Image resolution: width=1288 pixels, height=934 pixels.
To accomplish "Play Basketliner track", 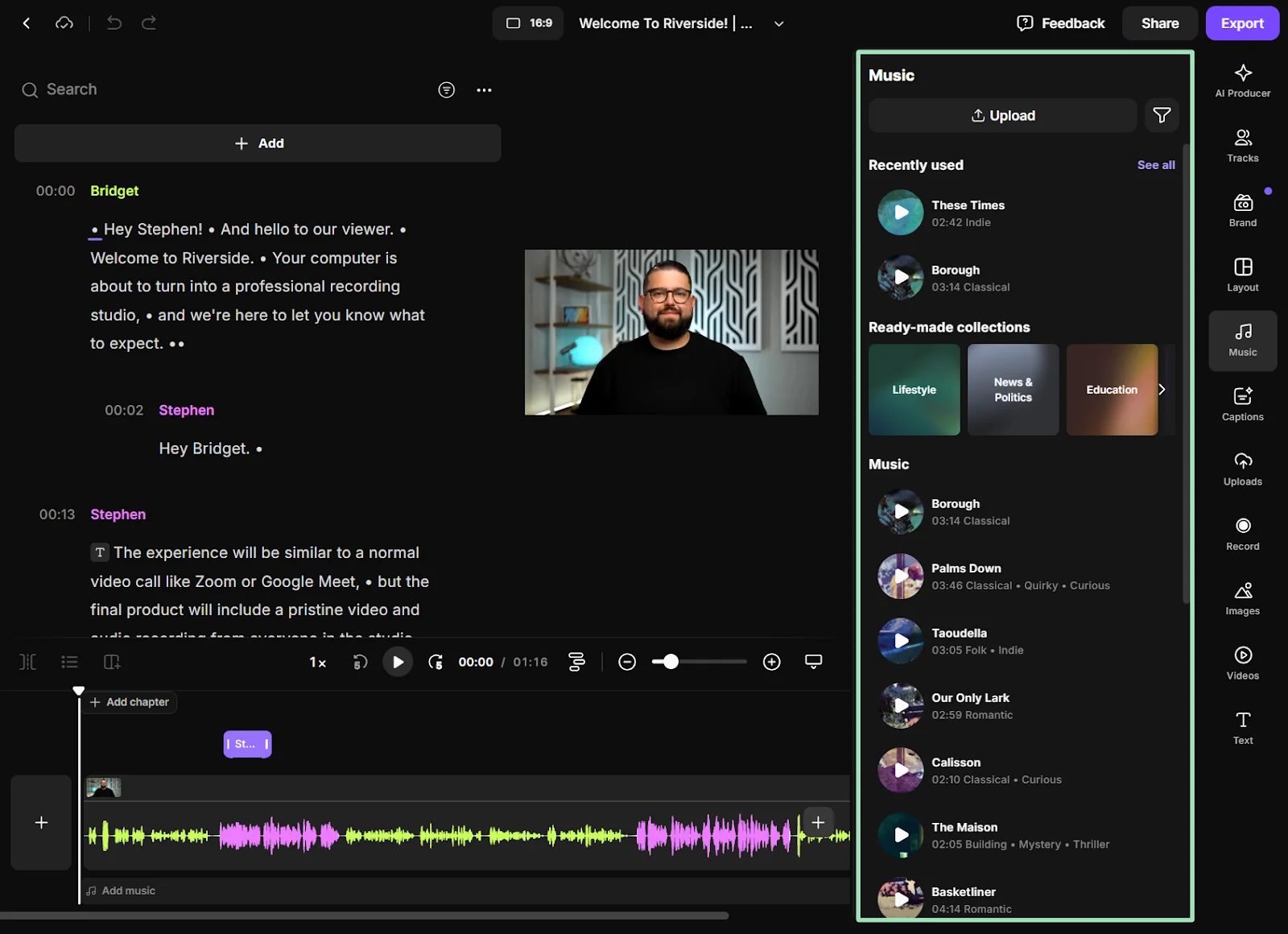I will coord(901,899).
